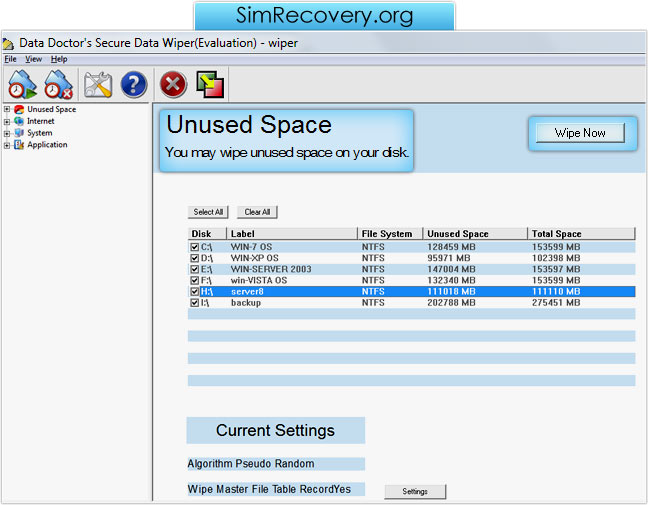
Task: Click the 202788 MB unused space value
Action: tap(451, 303)
